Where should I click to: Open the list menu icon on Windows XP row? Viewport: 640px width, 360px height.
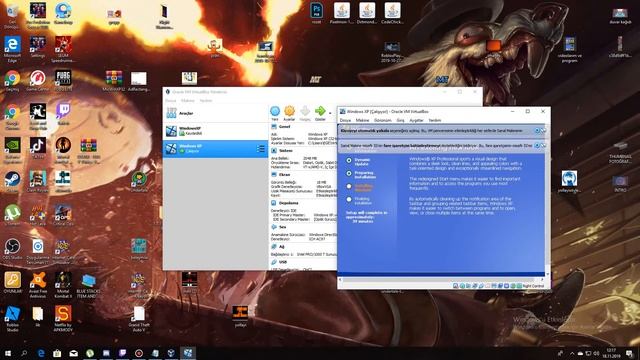click(x=261, y=149)
